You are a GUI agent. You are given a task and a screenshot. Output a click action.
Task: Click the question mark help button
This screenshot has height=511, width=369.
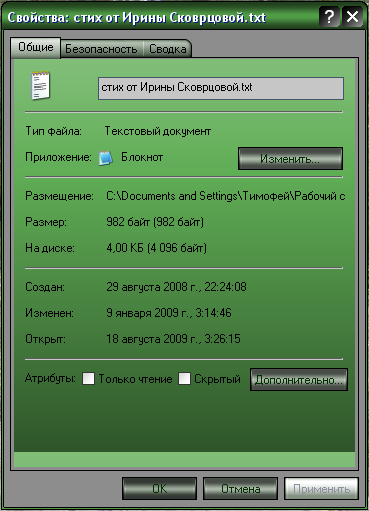click(x=329, y=17)
